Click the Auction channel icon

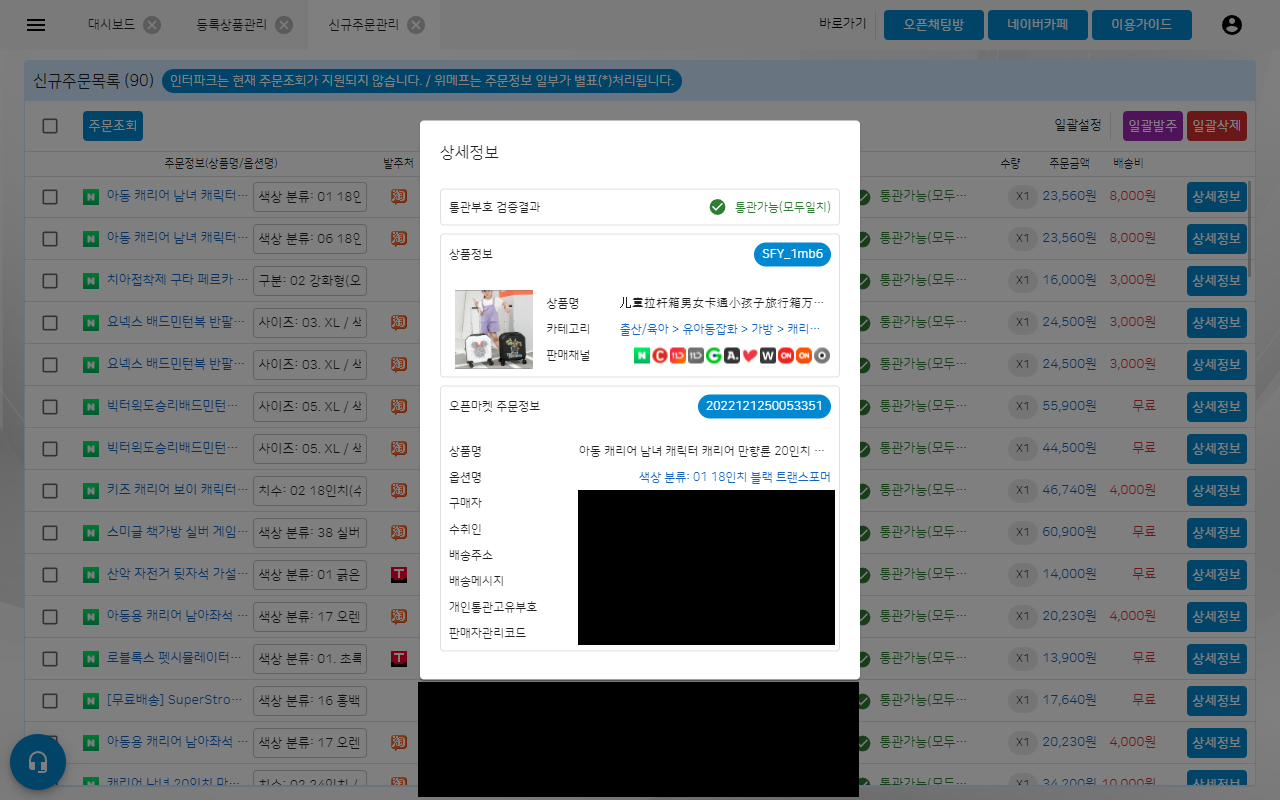tap(731, 355)
